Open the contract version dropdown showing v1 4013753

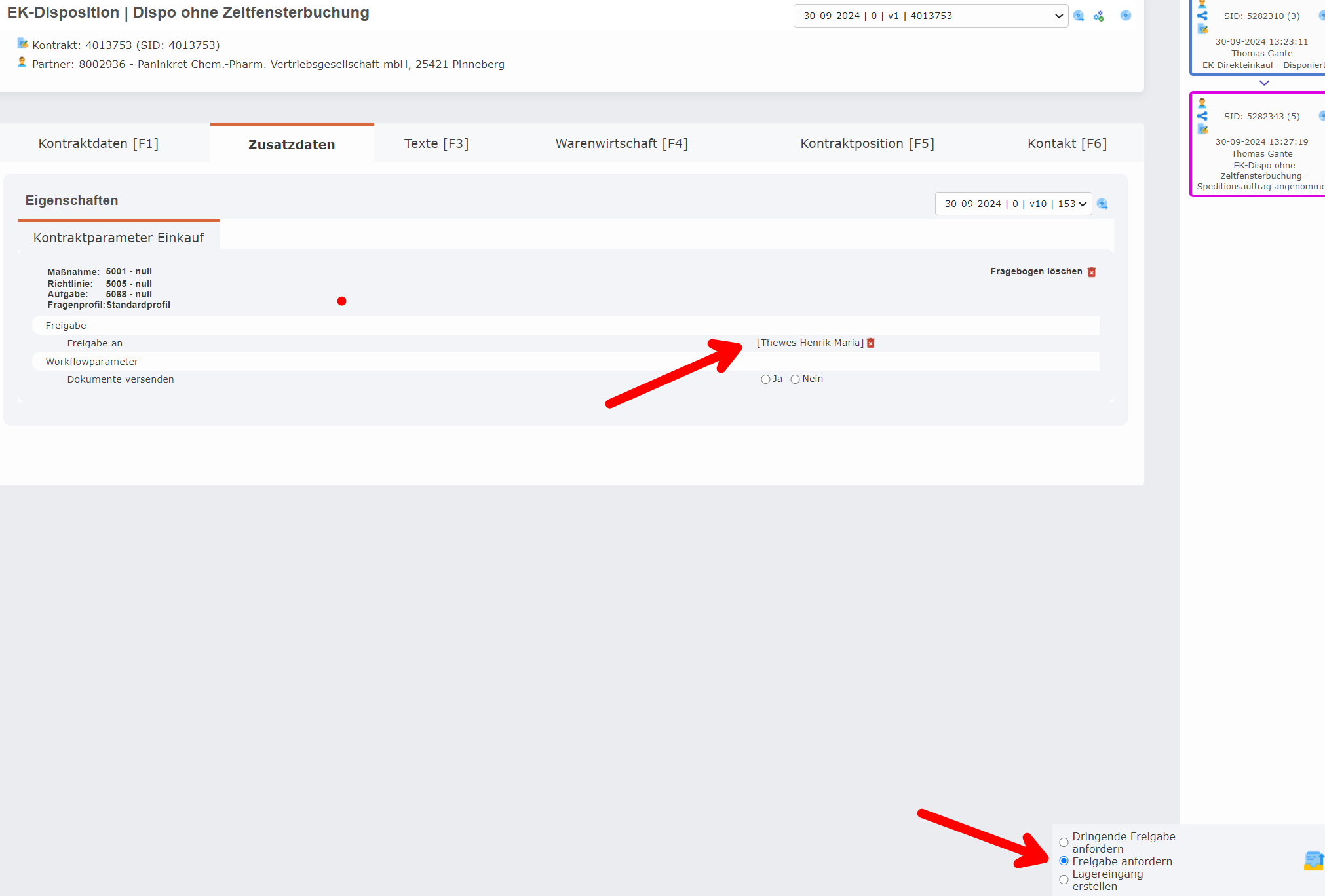931,15
